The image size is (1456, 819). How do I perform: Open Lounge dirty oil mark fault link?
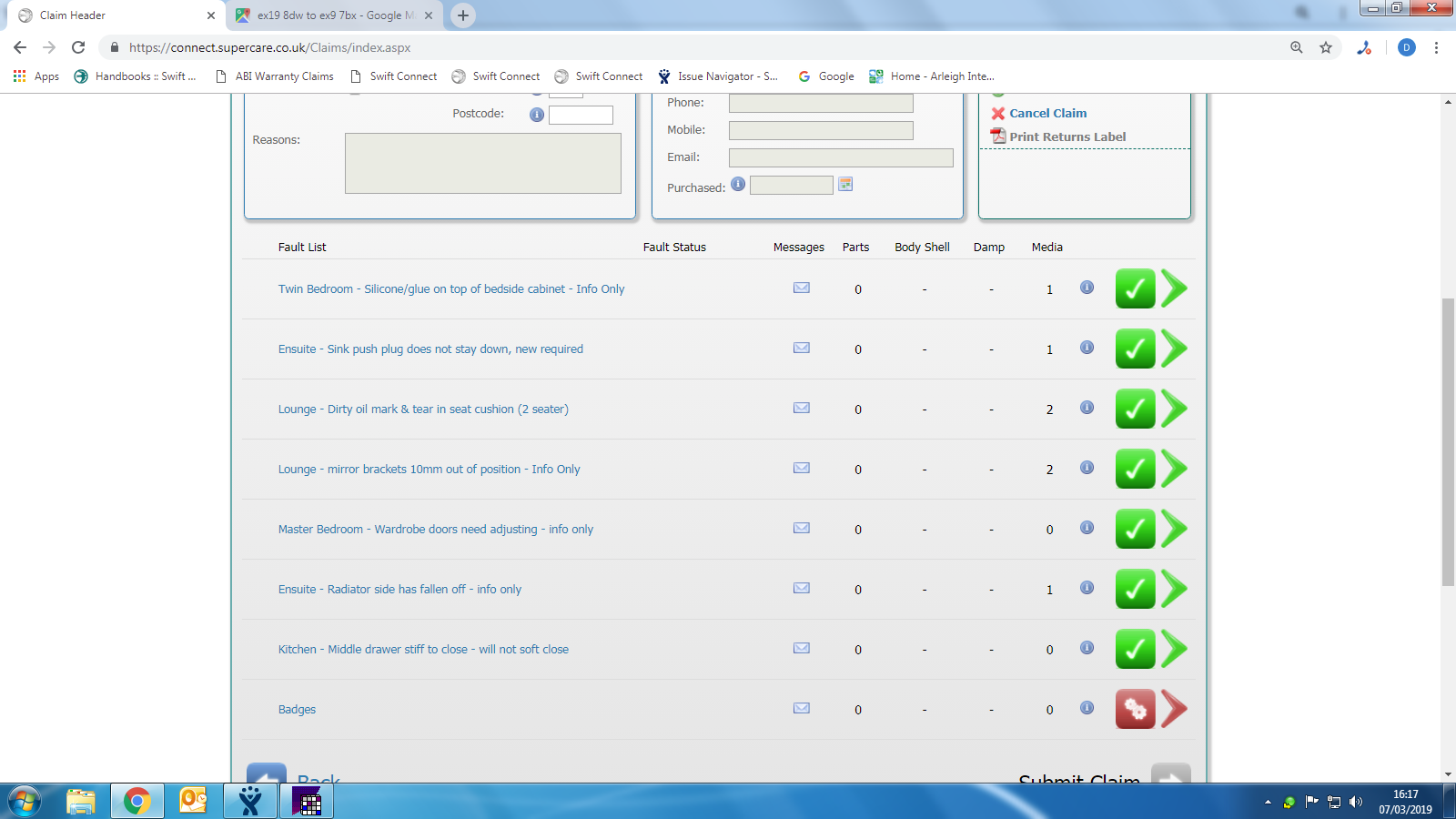(423, 409)
